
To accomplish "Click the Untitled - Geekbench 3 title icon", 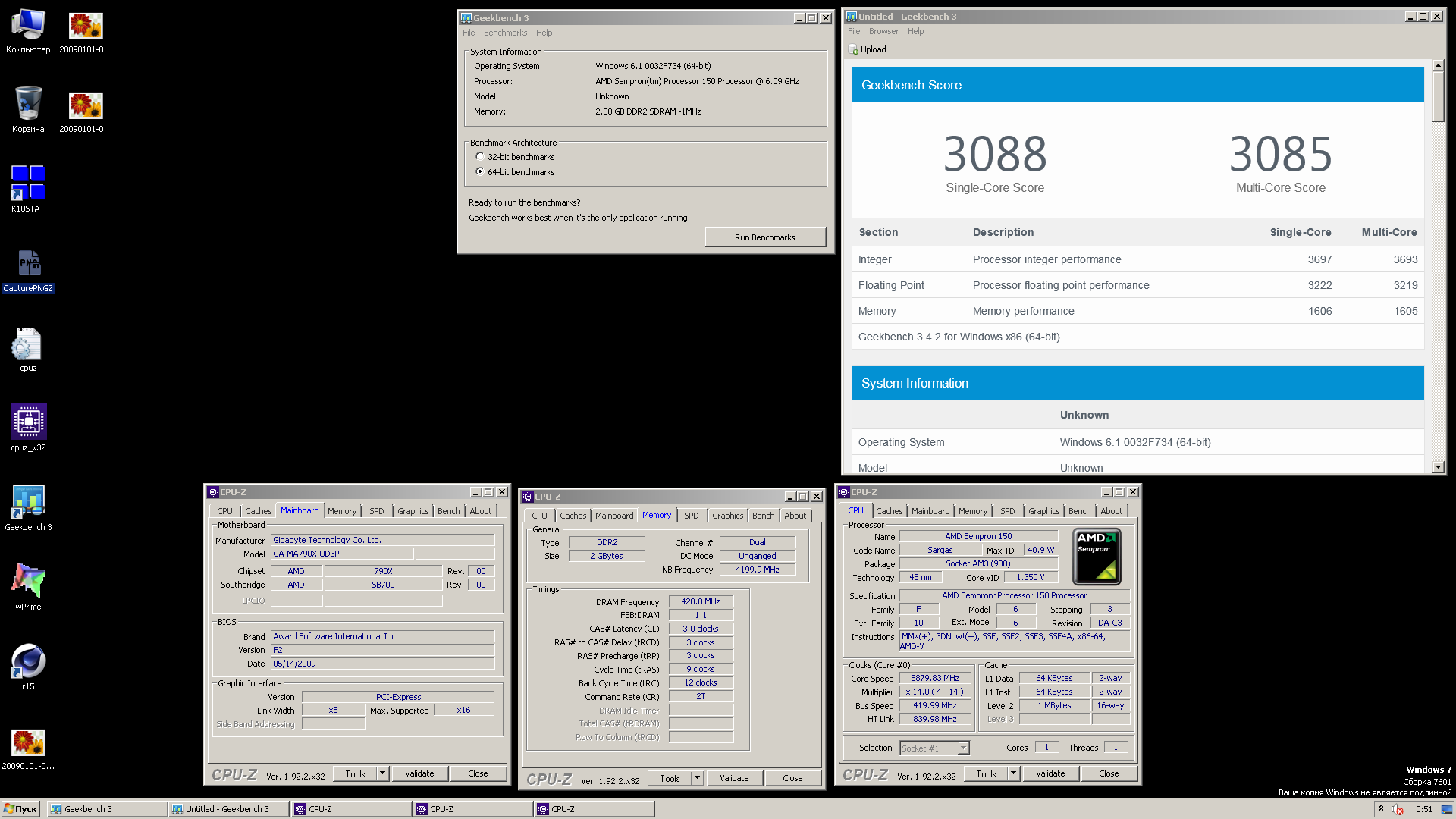I will point(852,16).
